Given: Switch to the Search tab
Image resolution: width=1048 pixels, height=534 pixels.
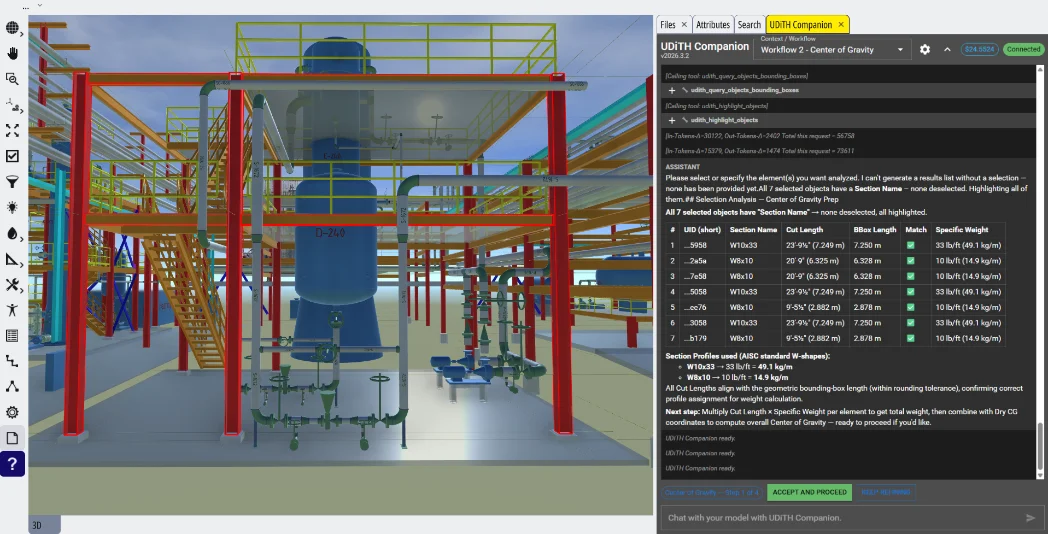Looking at the screenshot, I should (749, 25).
